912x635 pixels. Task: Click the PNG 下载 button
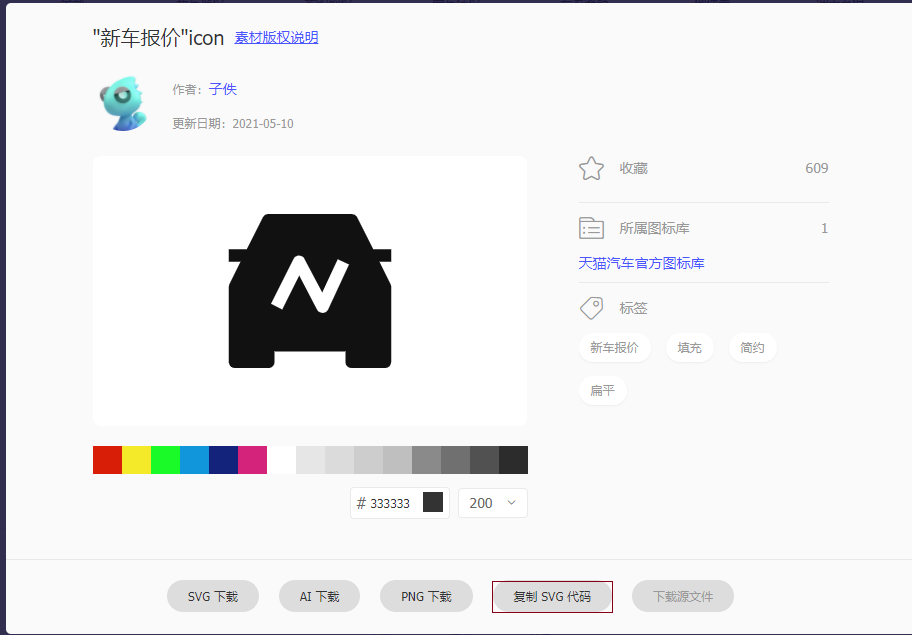click(426, 596)
